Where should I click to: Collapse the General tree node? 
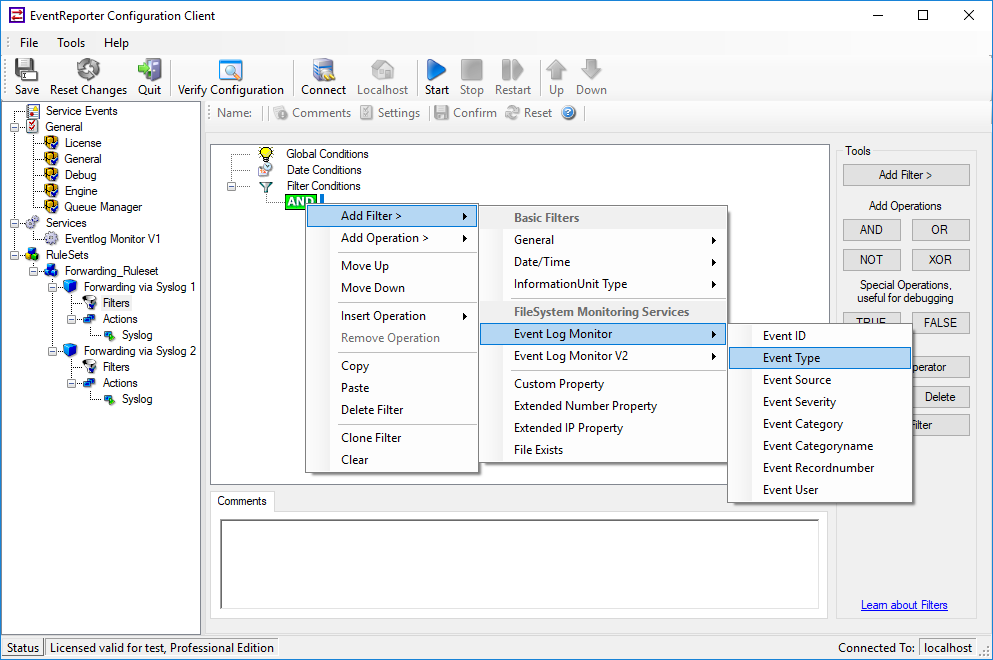click(x=14, y=127)
